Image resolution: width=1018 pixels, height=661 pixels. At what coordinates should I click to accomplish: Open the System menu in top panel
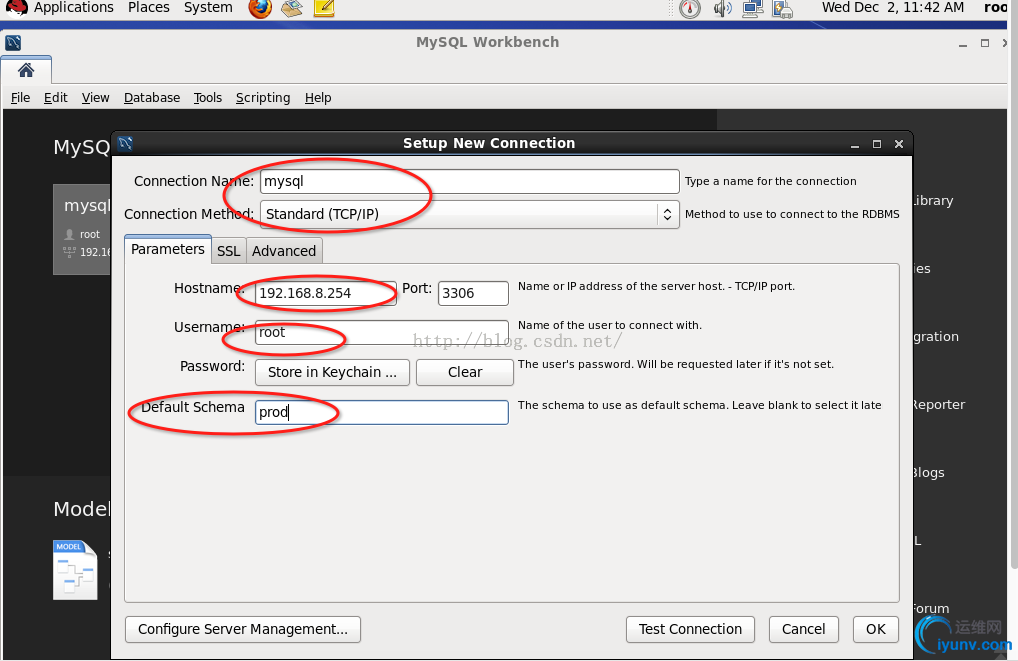[x=208, y=8]
